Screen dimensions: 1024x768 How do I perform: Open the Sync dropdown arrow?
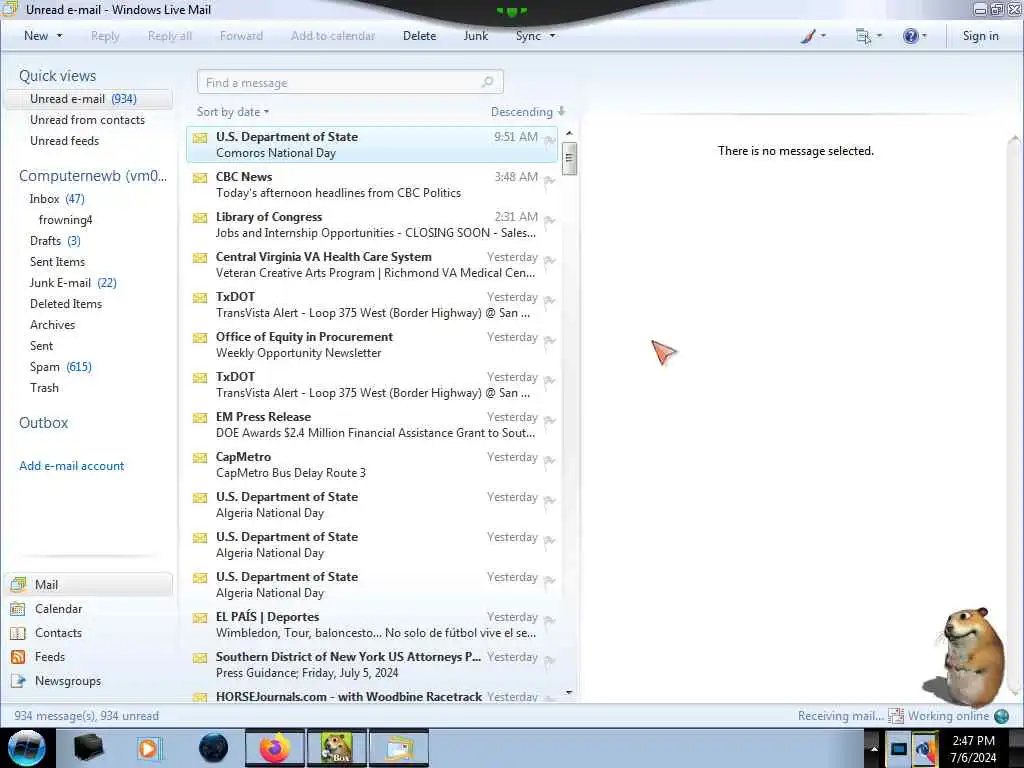coord(552,36)
